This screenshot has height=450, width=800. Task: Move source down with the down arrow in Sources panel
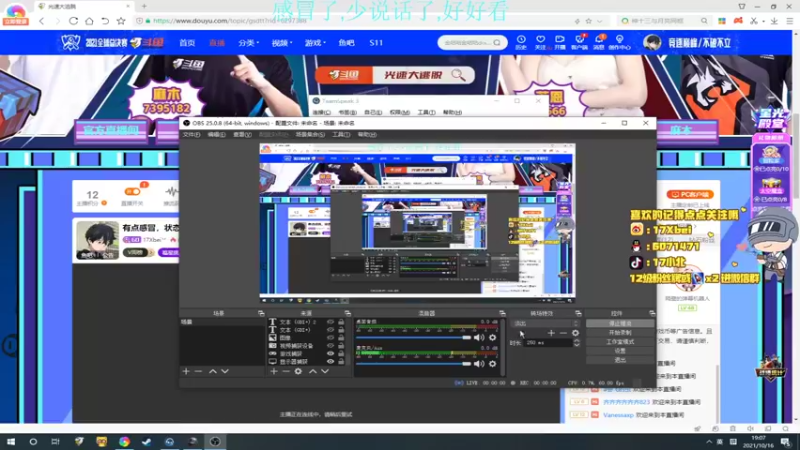point(324,371)
